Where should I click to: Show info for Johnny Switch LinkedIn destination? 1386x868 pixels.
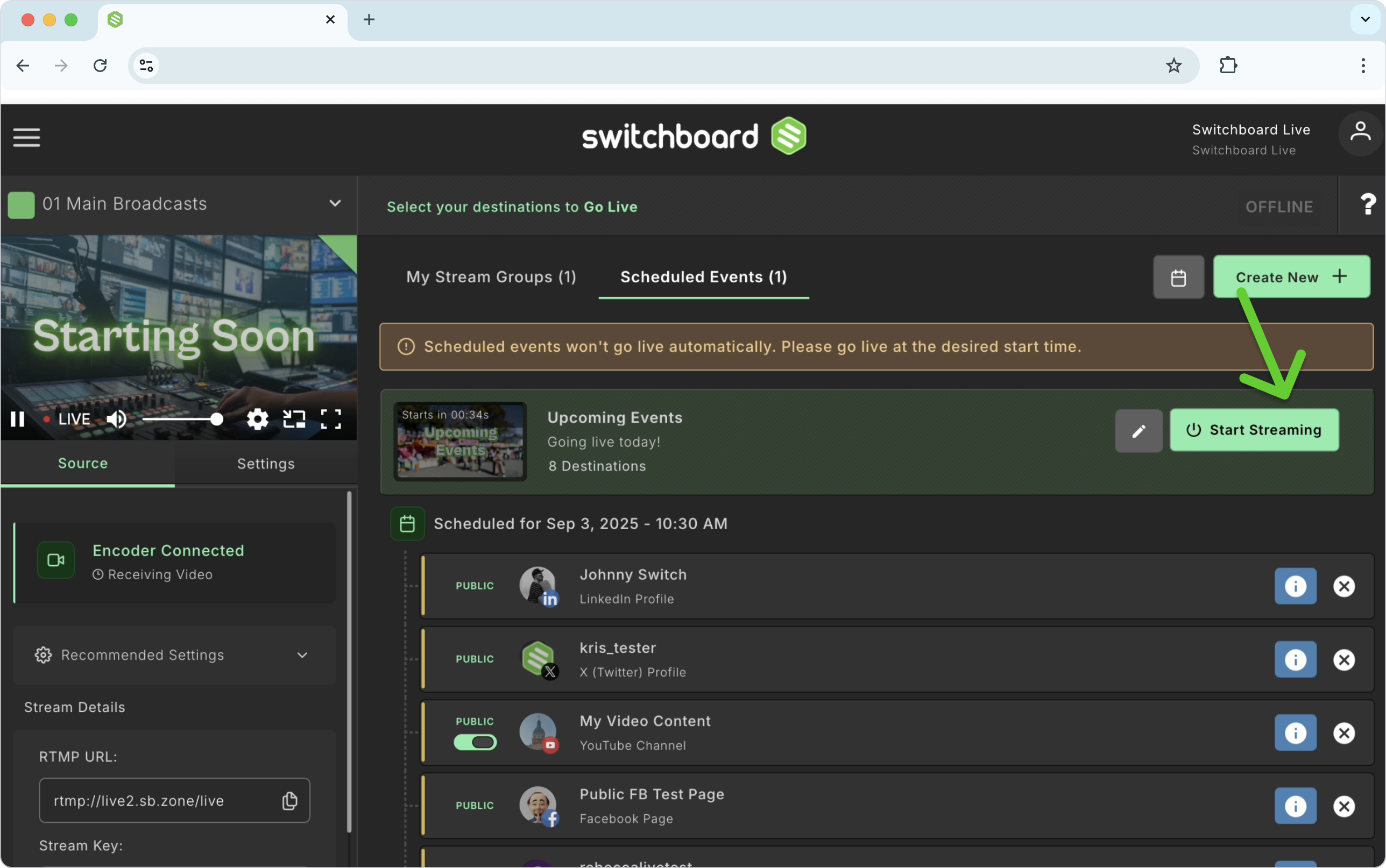[1295, 586]
